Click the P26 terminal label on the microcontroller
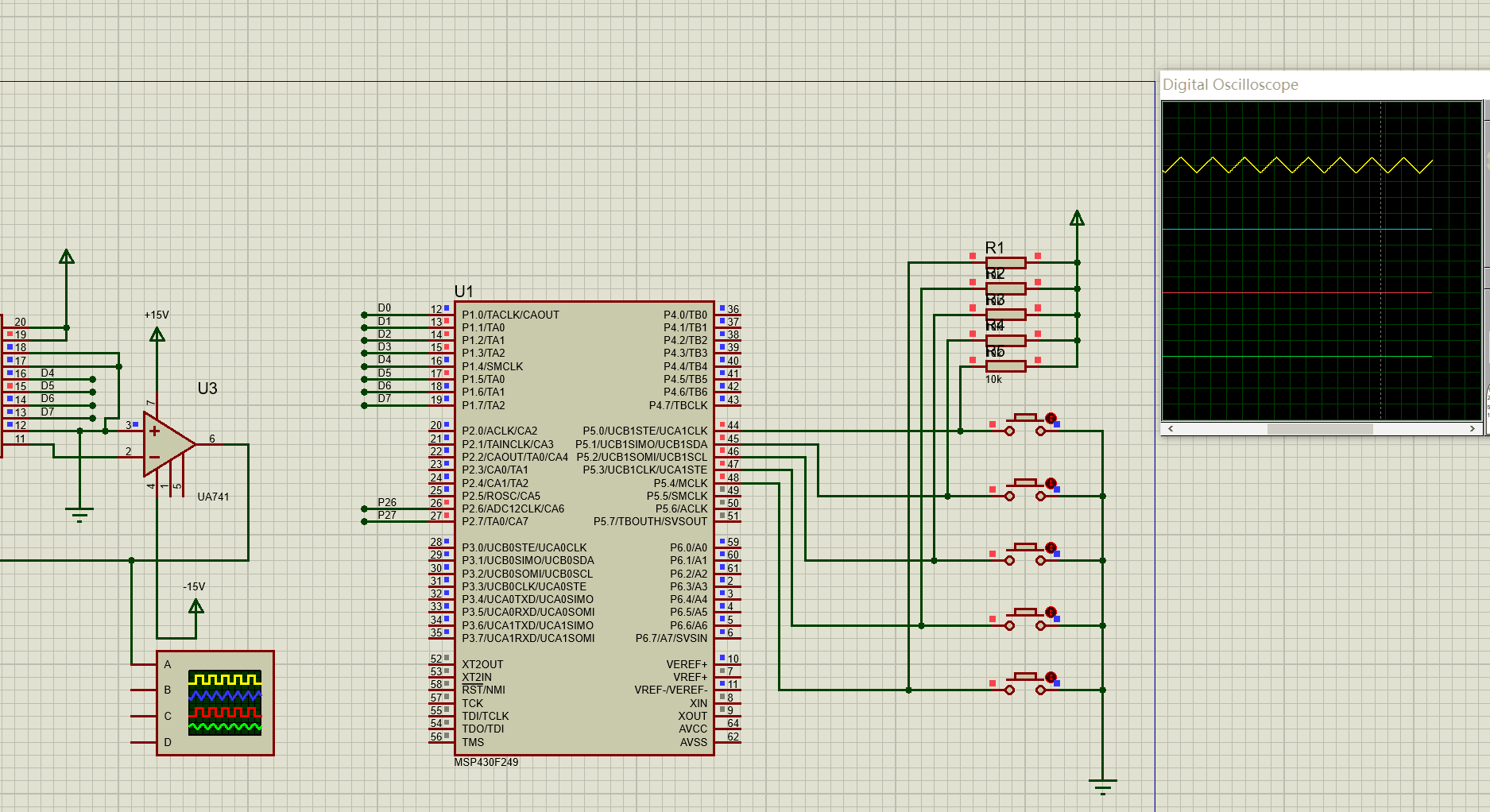Viewport: 1490px width, 812px height. (387, 502)
